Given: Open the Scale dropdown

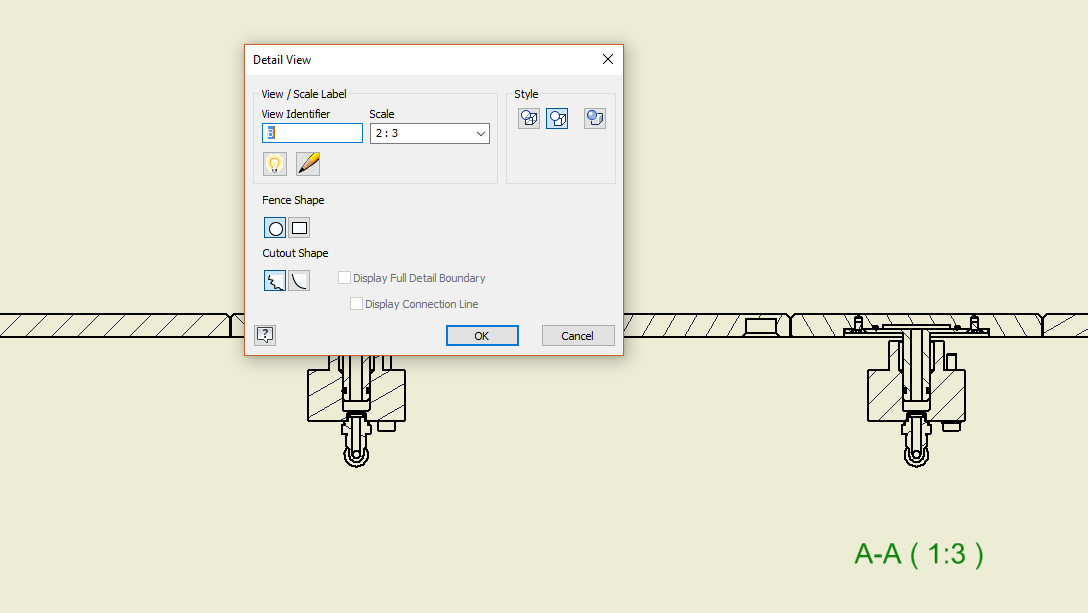Looking at the screenshot, I should point(479,132).
